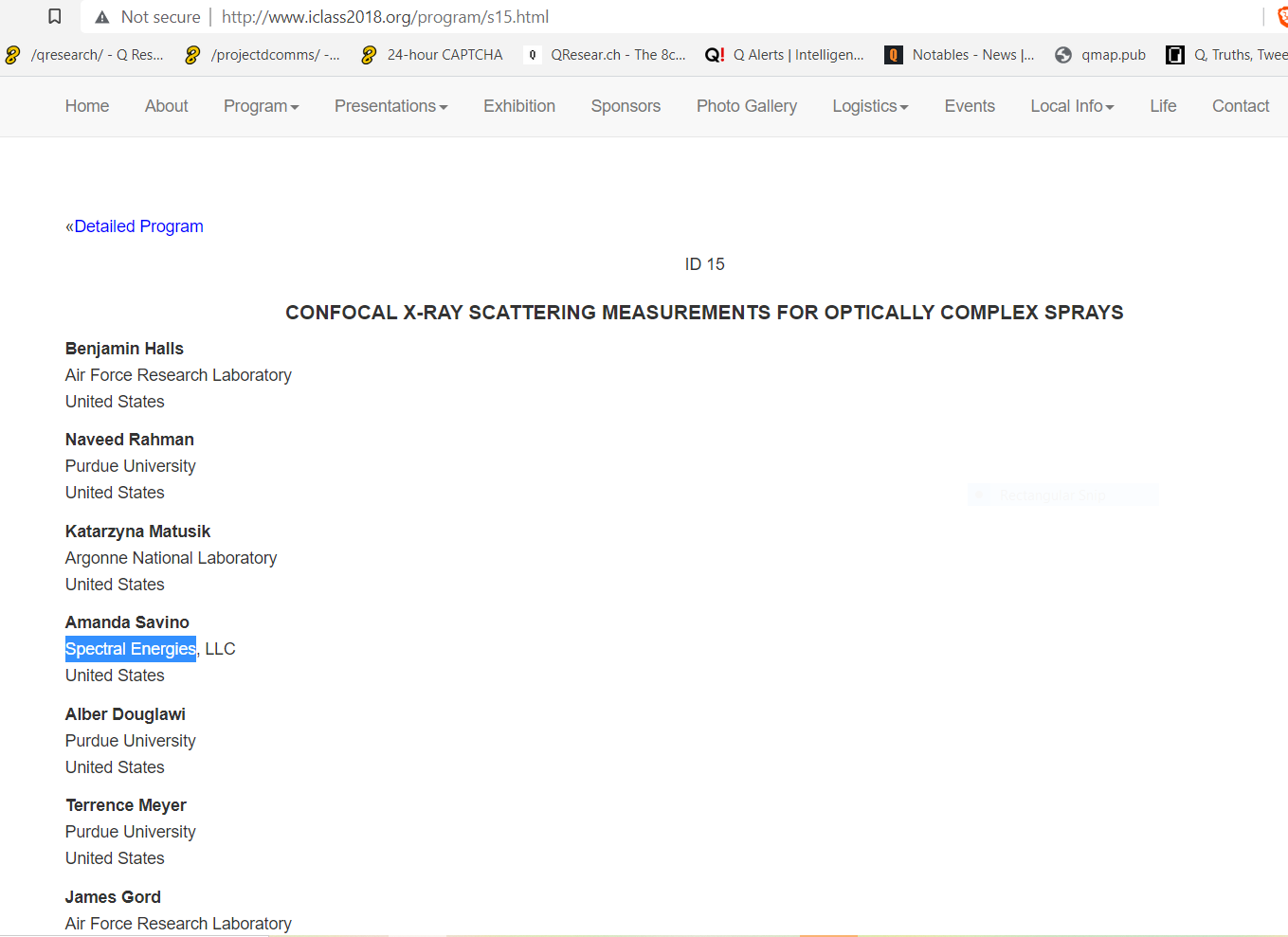Open the Q, Truths, Tweets bookmark
The width and height of the screenshot is (1288, 937).
pyautogui.click(x=1226, y=55)
